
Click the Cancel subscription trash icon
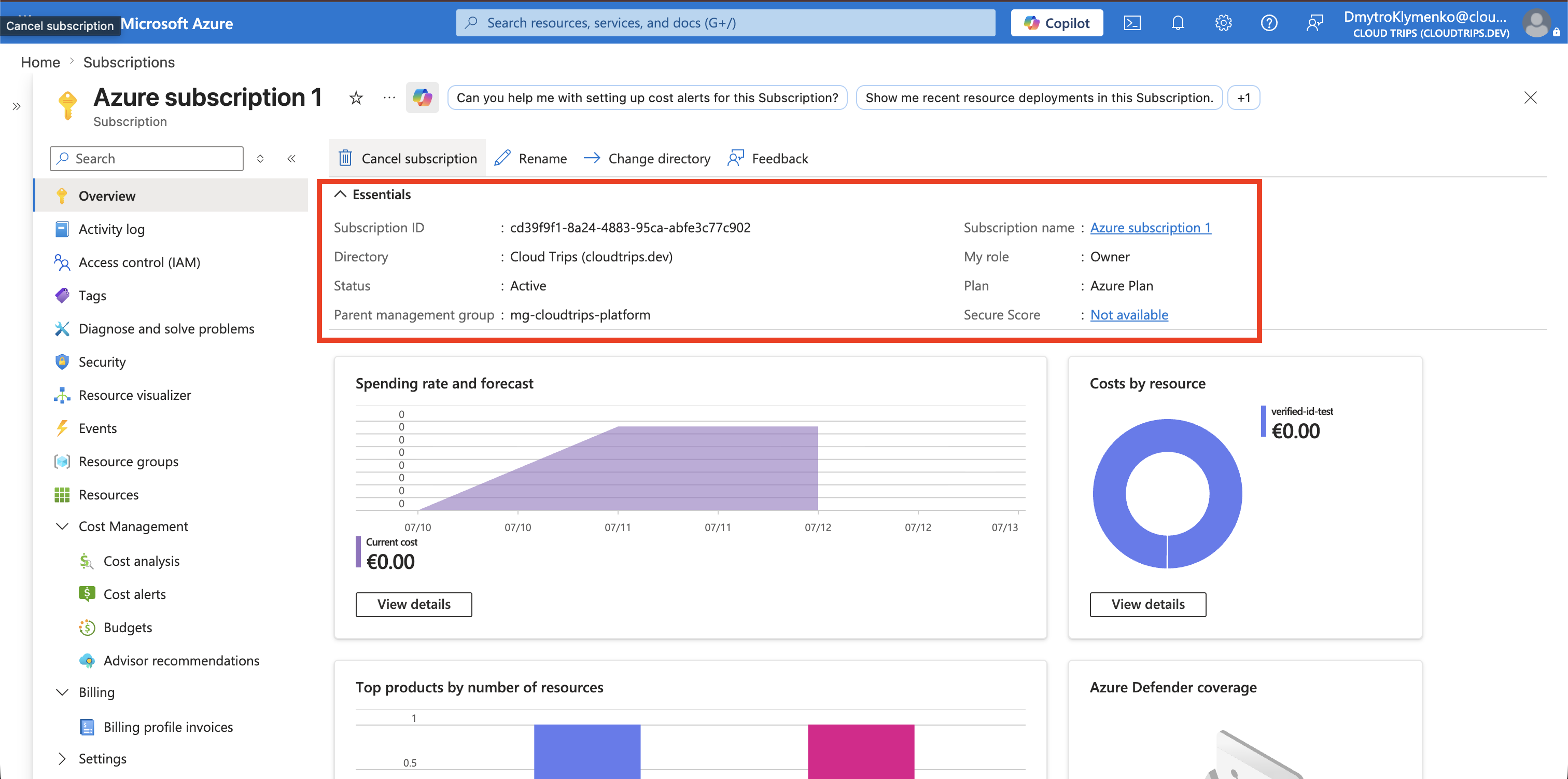(346, 158)
